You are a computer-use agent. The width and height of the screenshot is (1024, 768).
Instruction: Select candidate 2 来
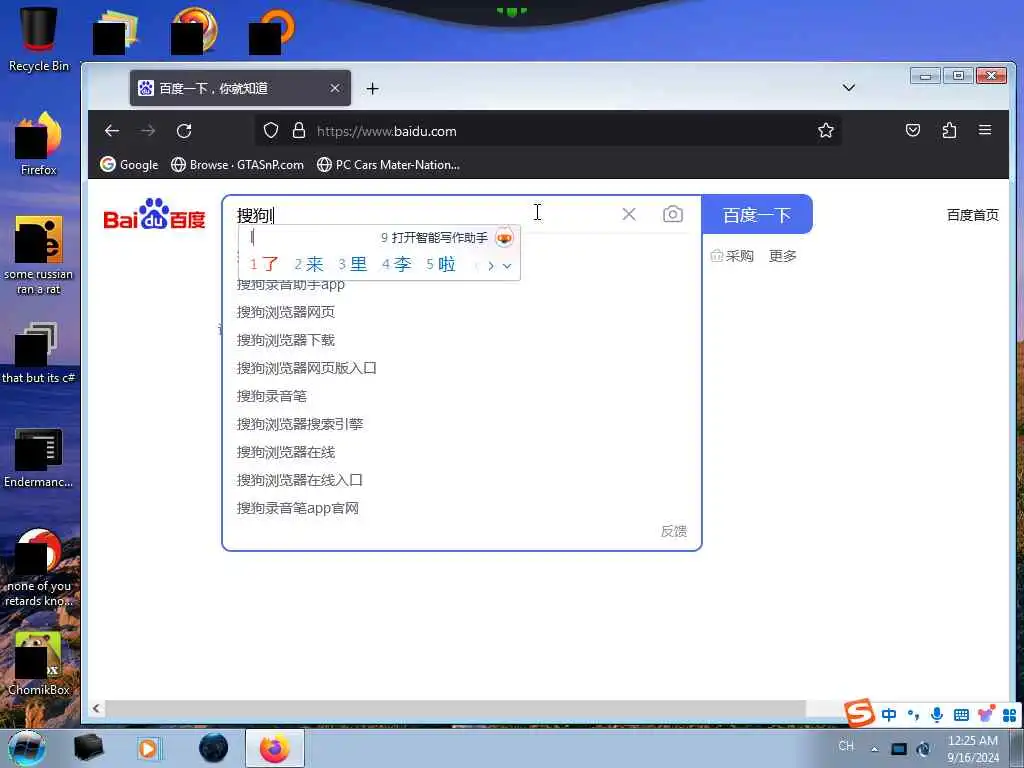308,264
